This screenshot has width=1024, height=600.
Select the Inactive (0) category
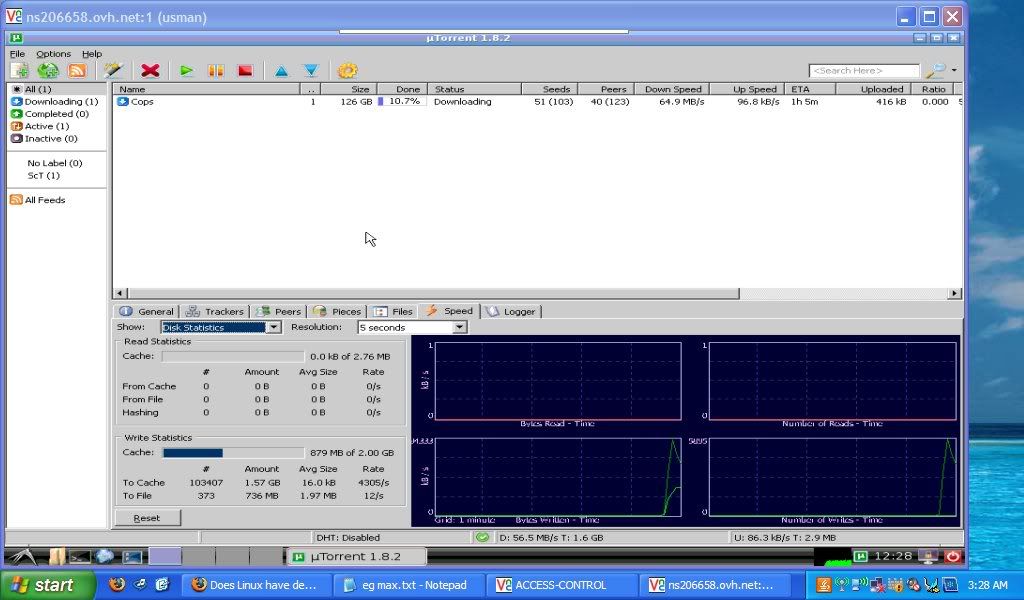click(x=57, y=139)
